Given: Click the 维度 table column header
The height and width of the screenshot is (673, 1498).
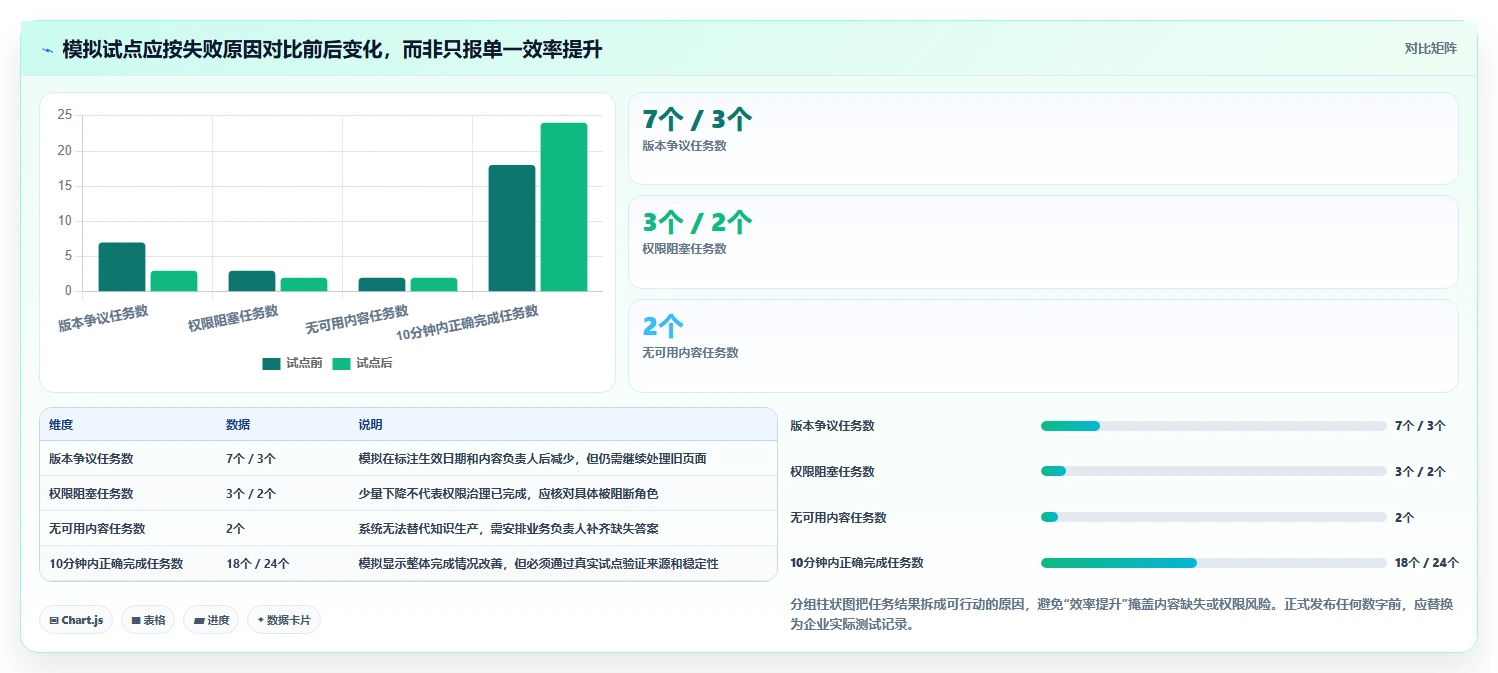Looking at the screenshot, I should point(61,425).
